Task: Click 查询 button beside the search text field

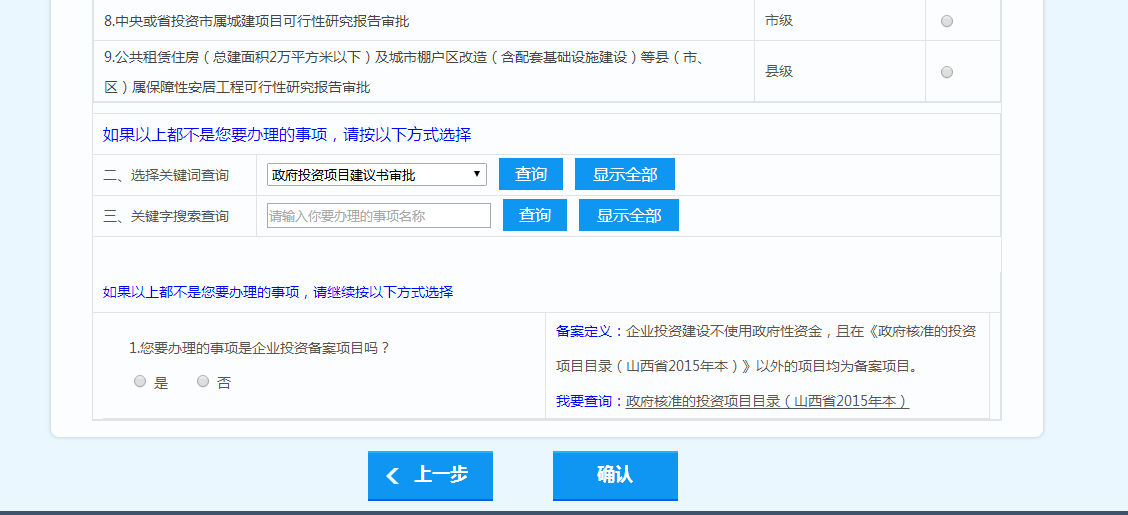Action: tap(534, 215)
